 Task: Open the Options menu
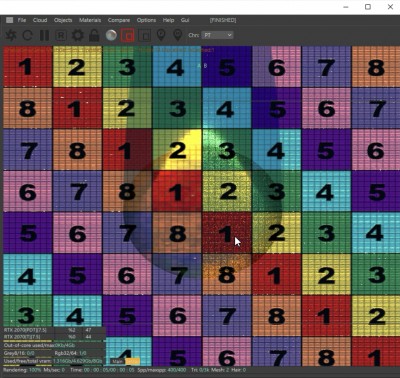(146, 20)
